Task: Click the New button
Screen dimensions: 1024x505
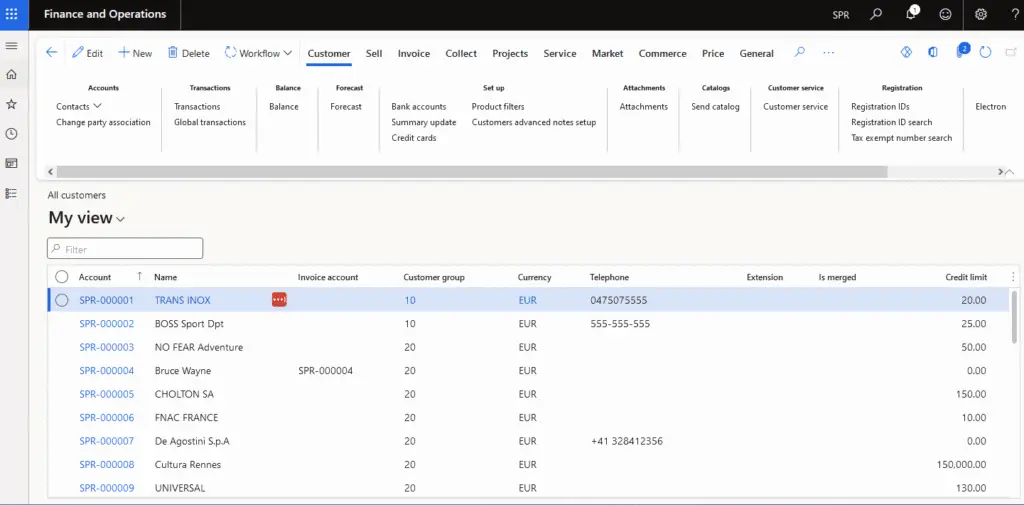Action: tap(135, 54)
